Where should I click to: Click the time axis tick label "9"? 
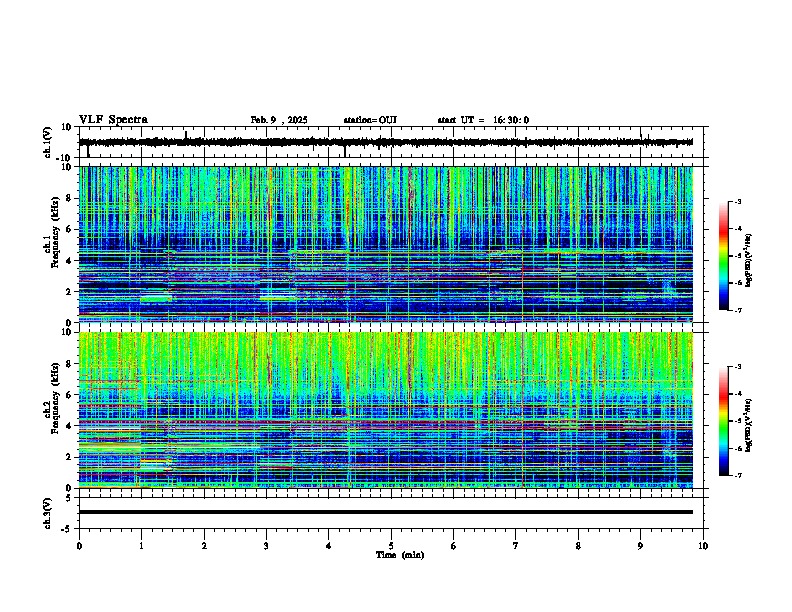[640, 546]
